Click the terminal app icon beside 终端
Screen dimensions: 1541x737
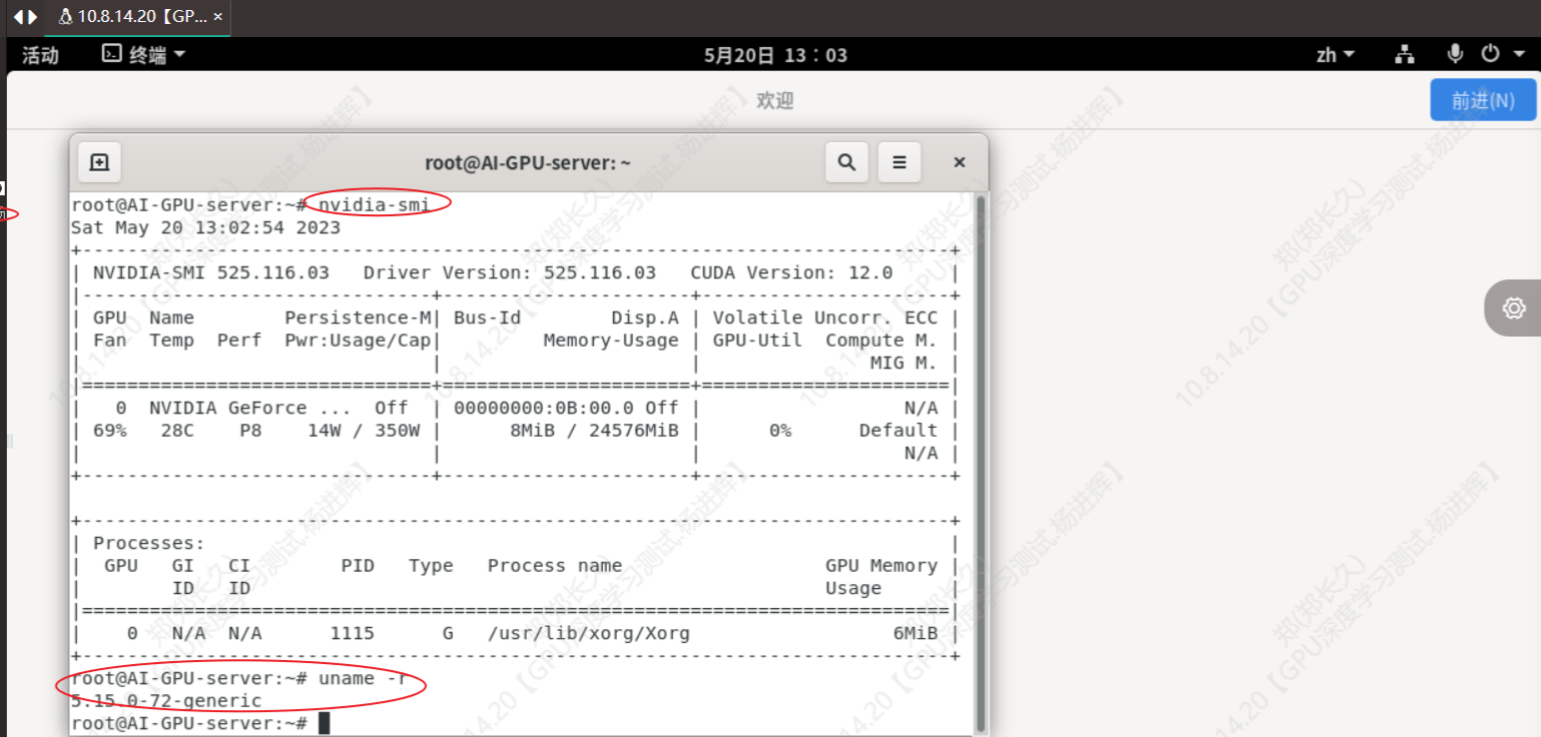[111, 55]
